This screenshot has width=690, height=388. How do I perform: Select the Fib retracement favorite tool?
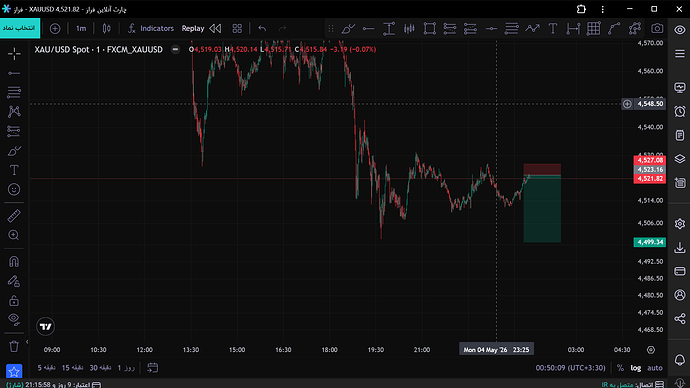[x=511, y=29]
